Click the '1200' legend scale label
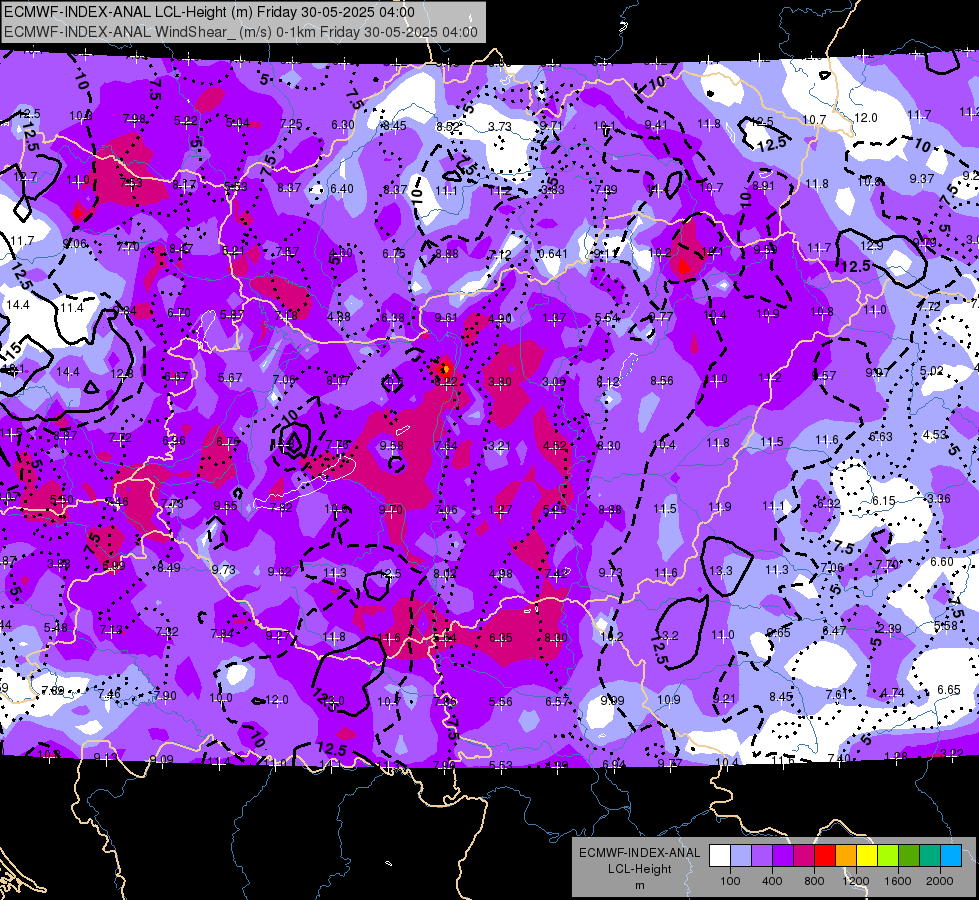Viewport: 979px width, 900px height. point(855,881)
